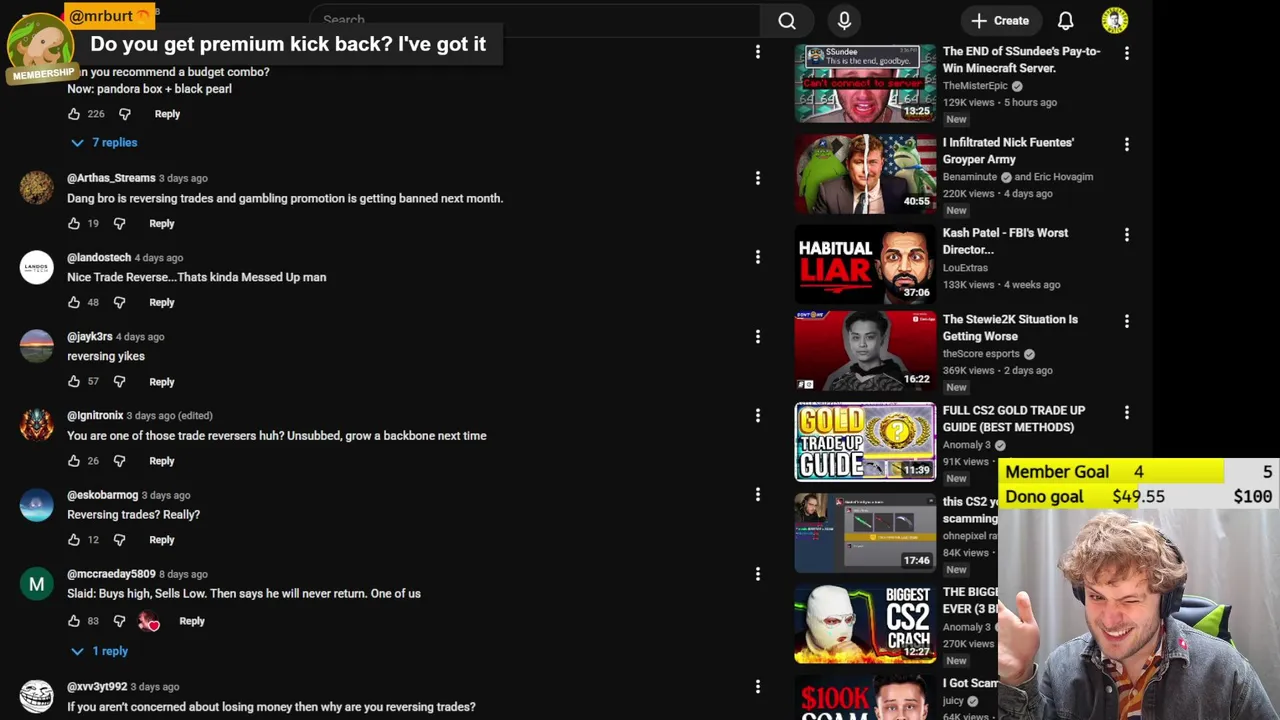Screen dimensions: 1280x720
Task: Open account avatar menu
Action: (x=1115, y=20)
